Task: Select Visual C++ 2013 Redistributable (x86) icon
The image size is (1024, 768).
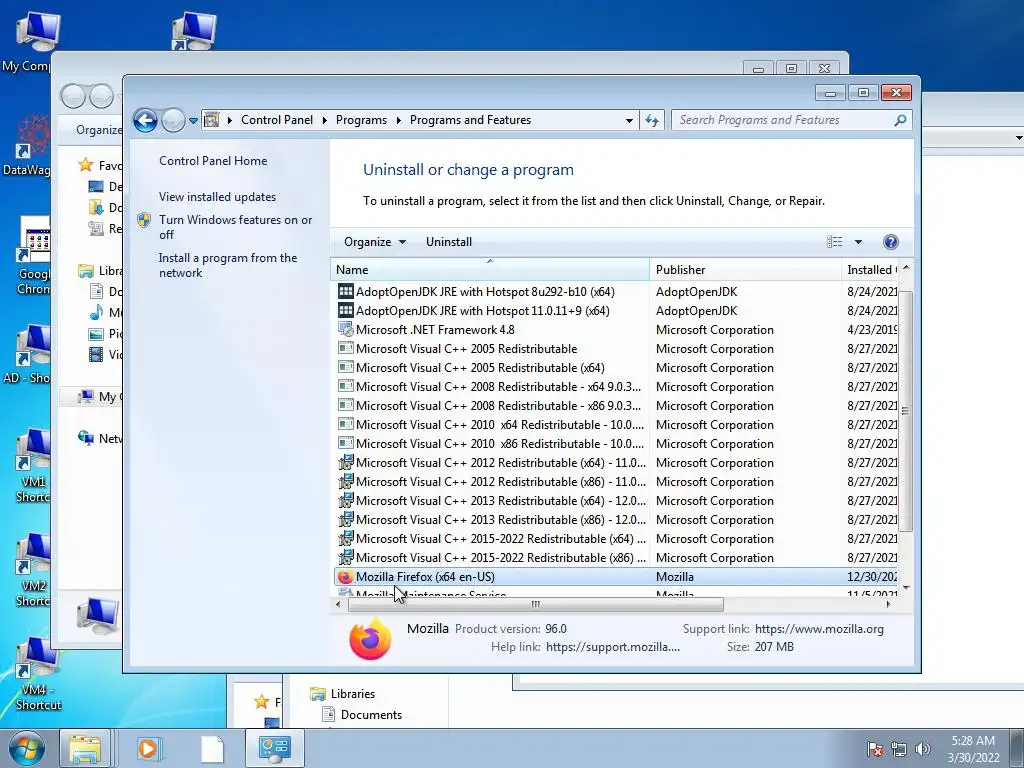Action: [x=345, y=519]
